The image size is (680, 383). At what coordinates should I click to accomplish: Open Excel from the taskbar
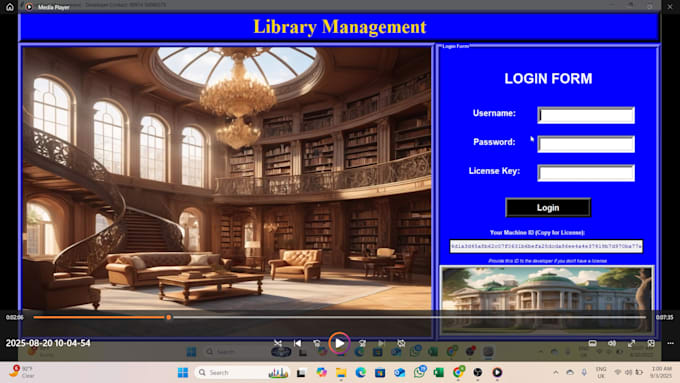tap(438, 373)
